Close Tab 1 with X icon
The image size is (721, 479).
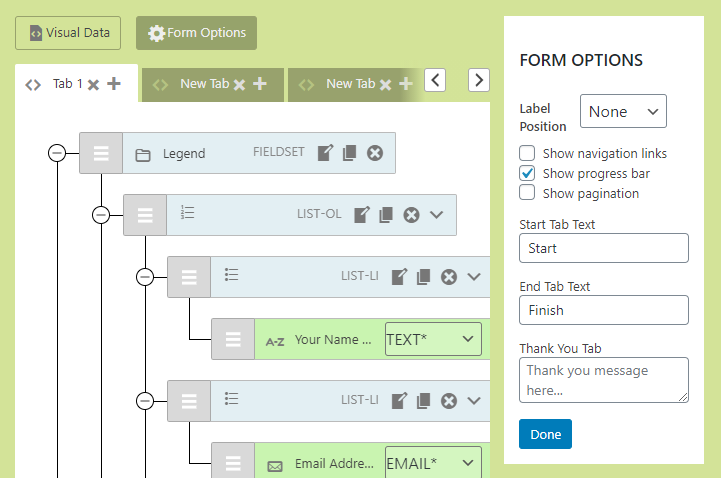coord(93,85)
